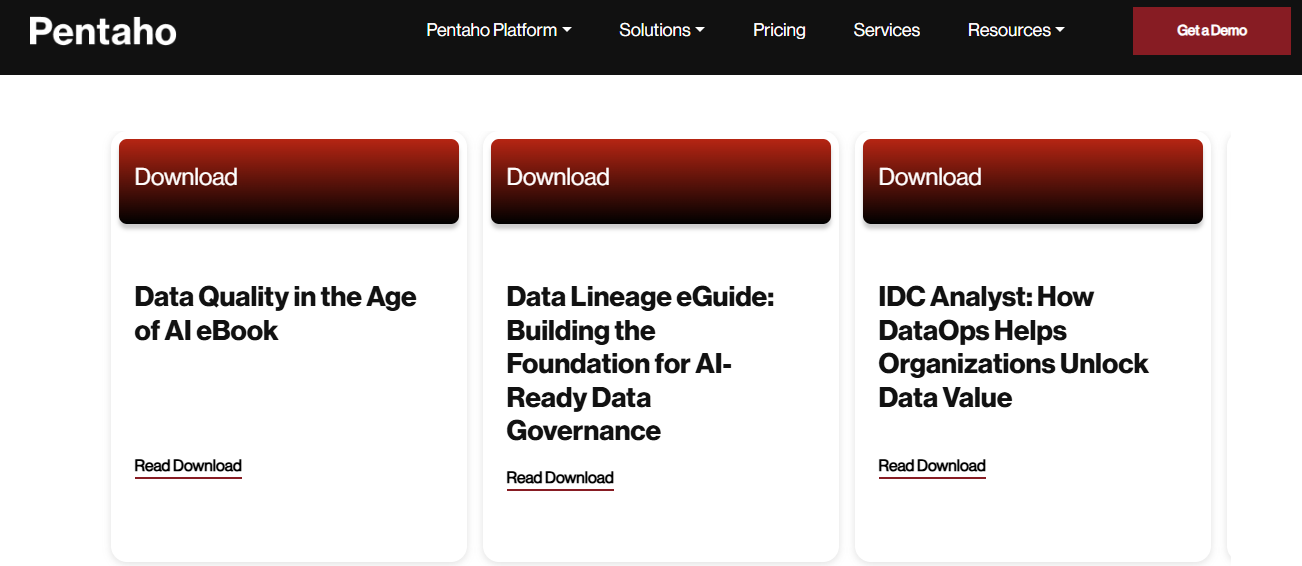1302x566 pixels.
Task: Expand the Pentaho Platform dropdown menu
Action: coord(499,30)
